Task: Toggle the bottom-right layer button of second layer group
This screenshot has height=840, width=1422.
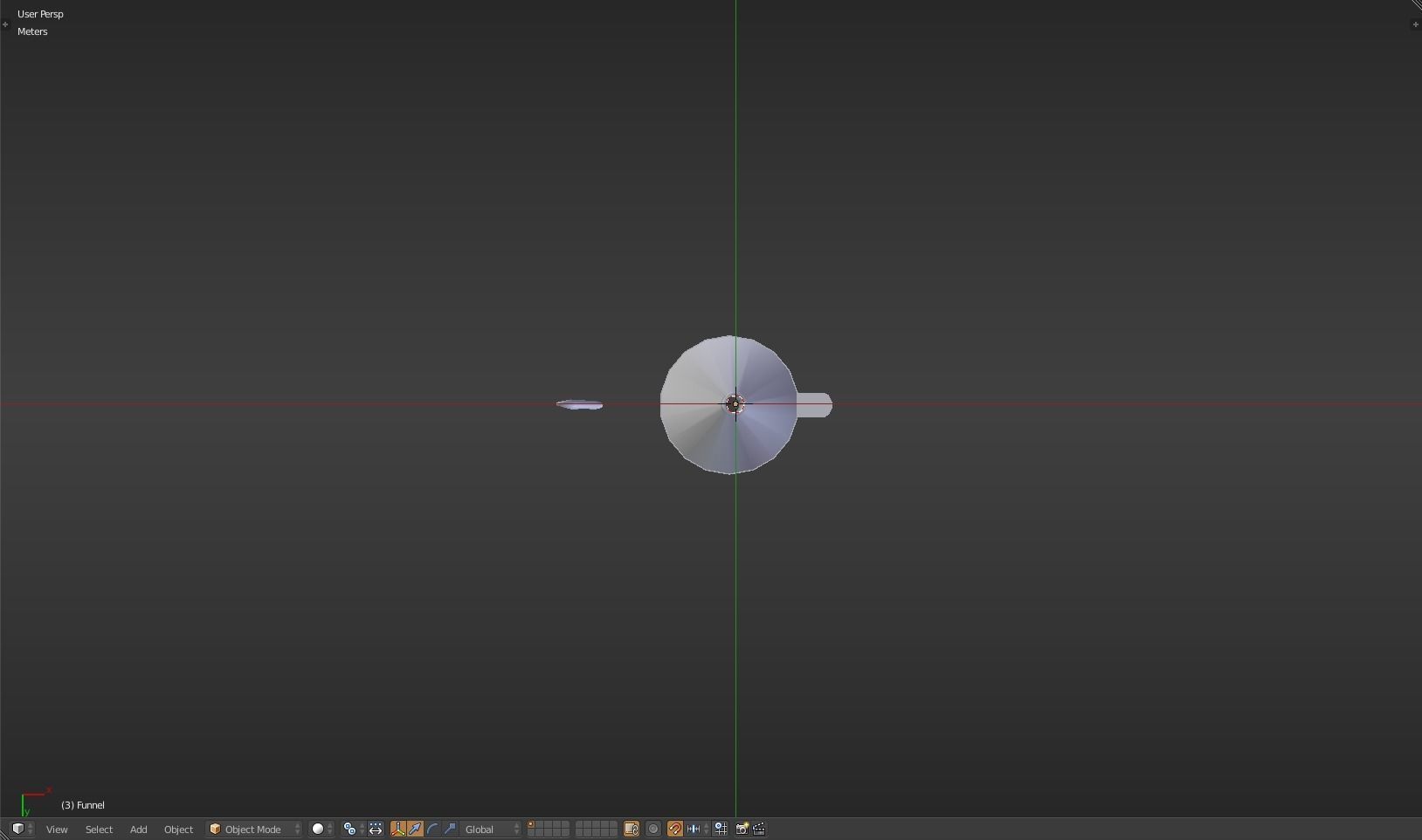Action: [x=613, y=833]
